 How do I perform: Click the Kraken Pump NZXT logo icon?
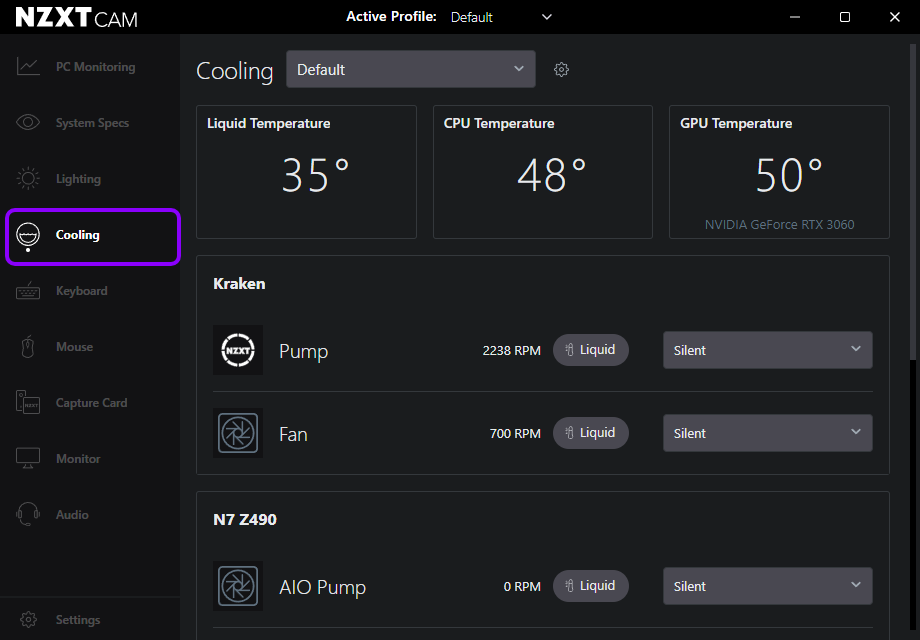[238, 351]
